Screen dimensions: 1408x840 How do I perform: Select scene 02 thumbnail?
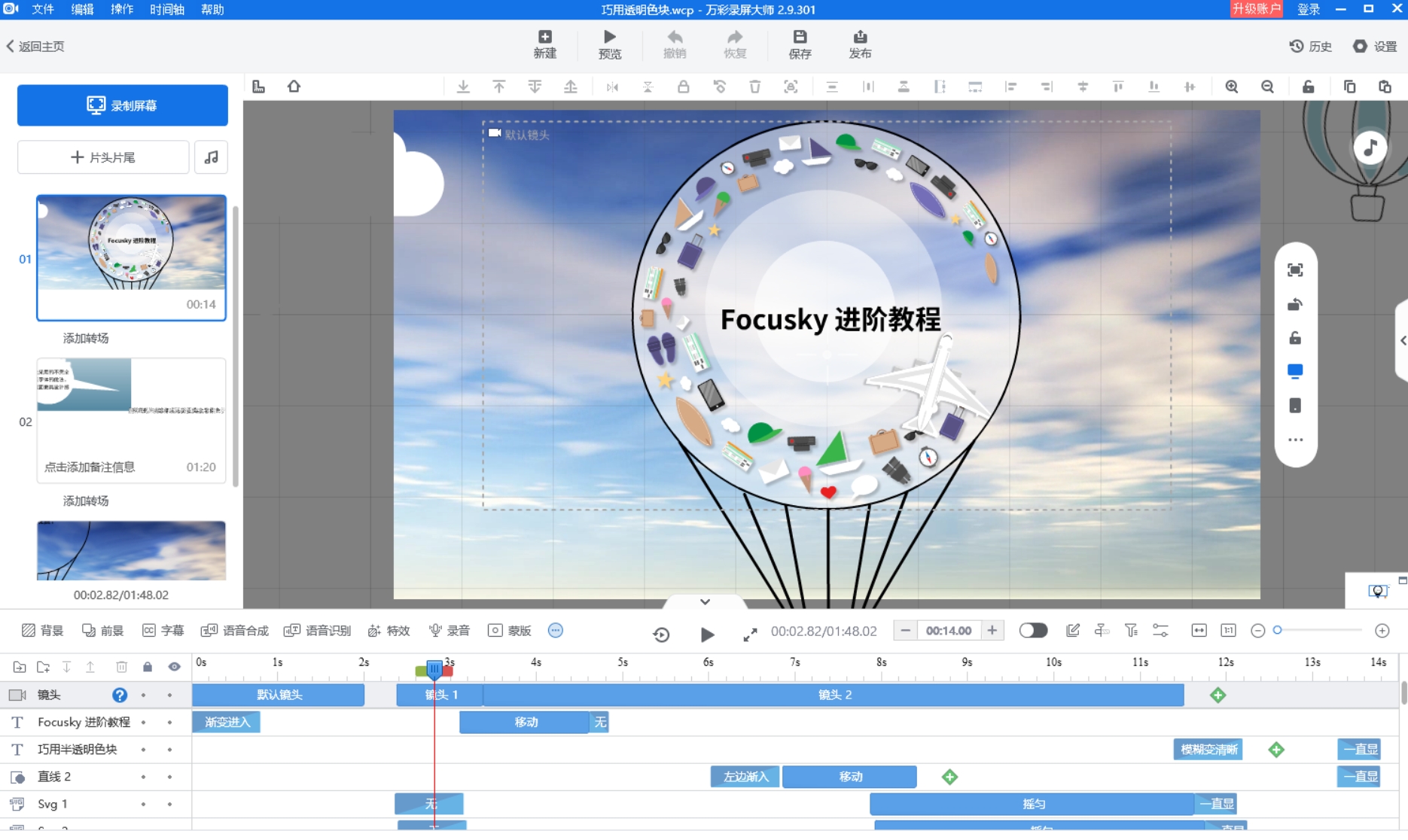tap(131, 420)
